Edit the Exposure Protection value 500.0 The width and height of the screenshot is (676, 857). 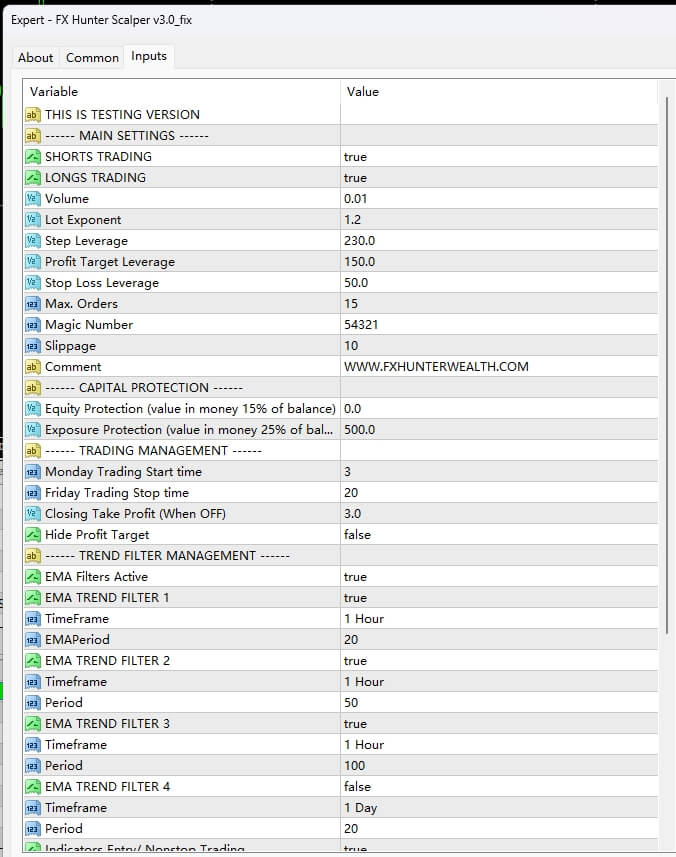point(498,430)
